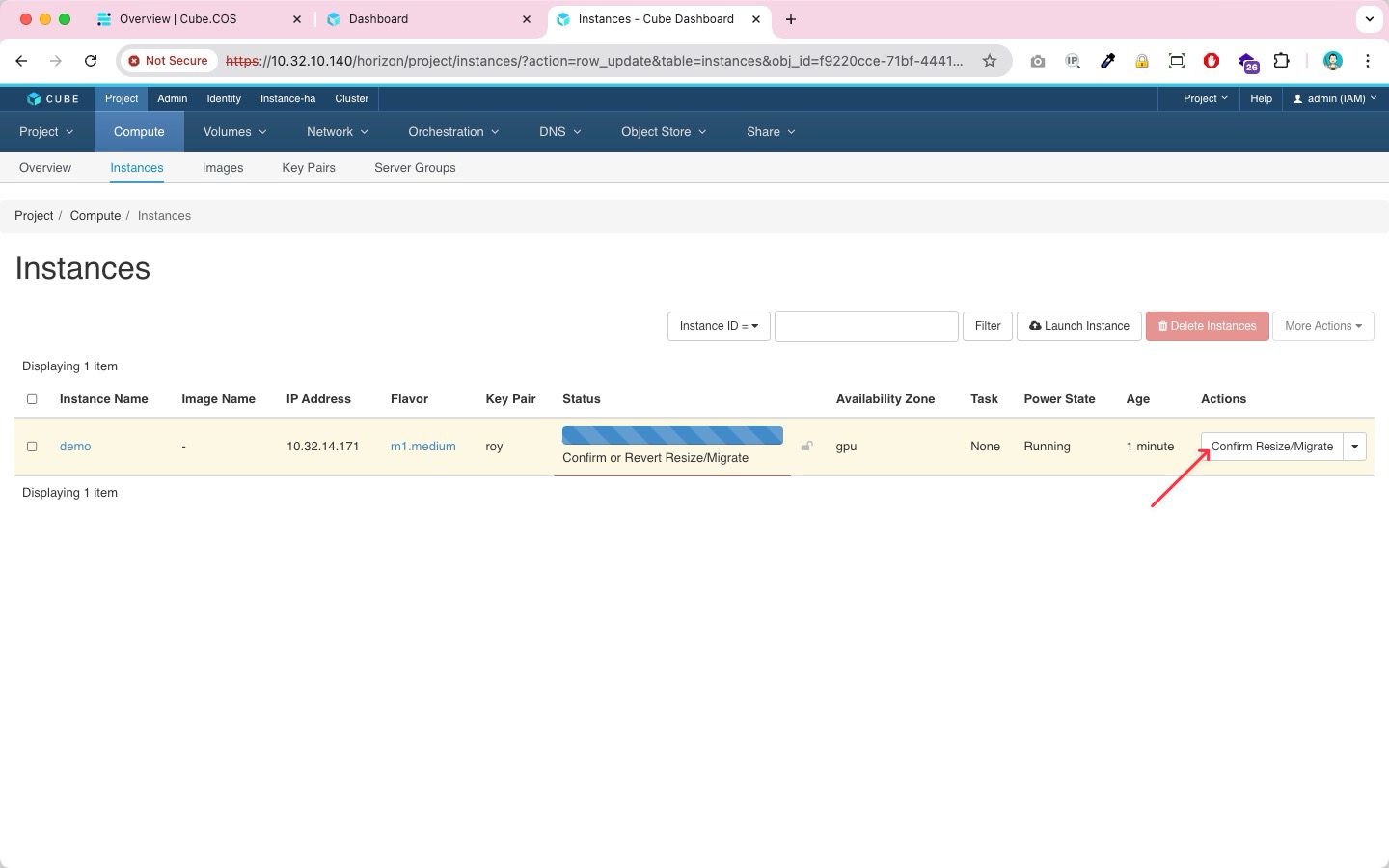Screen dimensions: 1389x868
Task: Open the admin (IAM) user menu
Action: point(1335,98)
